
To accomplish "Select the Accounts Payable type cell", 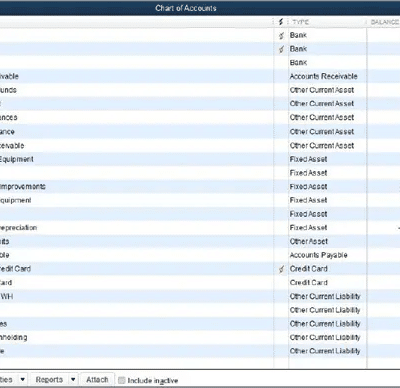I will click(x=318, y=255).
